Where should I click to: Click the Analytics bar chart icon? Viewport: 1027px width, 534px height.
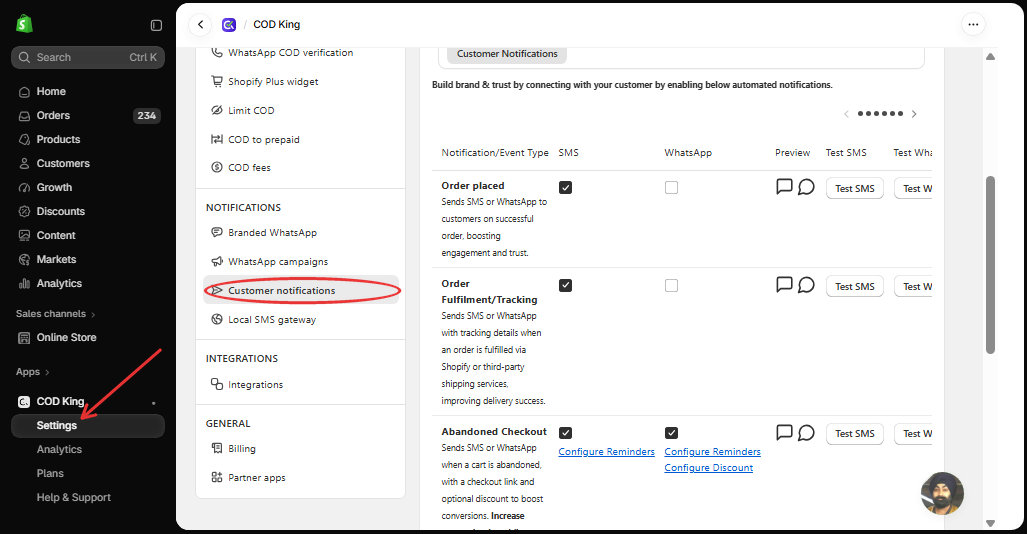click(24, 284)
